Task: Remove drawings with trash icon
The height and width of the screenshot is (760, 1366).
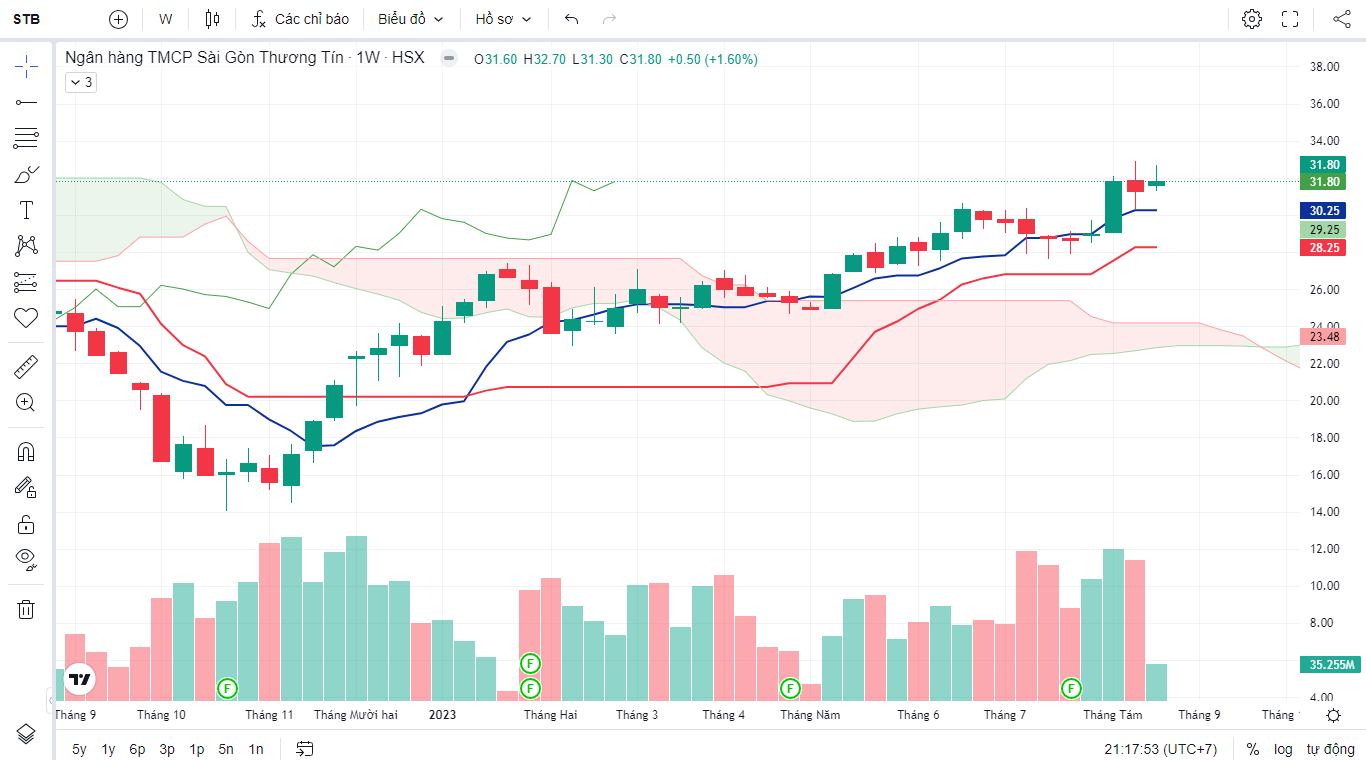Action: (26, 609)
